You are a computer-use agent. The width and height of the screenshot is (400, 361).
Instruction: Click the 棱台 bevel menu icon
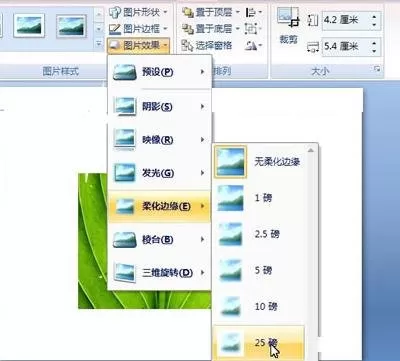125,240
